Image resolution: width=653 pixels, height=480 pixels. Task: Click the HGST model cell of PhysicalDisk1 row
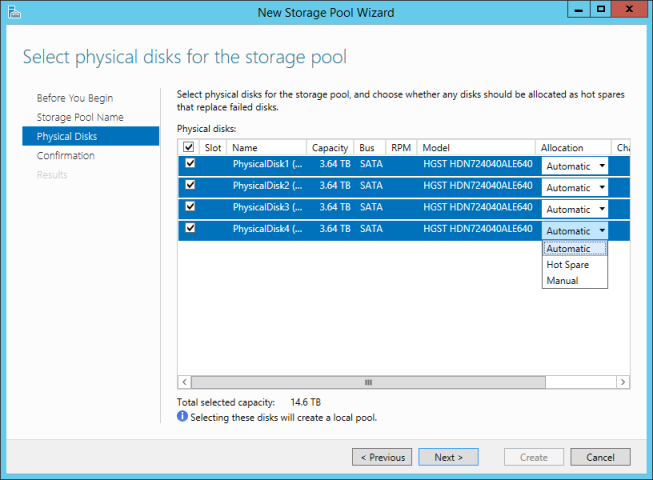coord(478,164)
